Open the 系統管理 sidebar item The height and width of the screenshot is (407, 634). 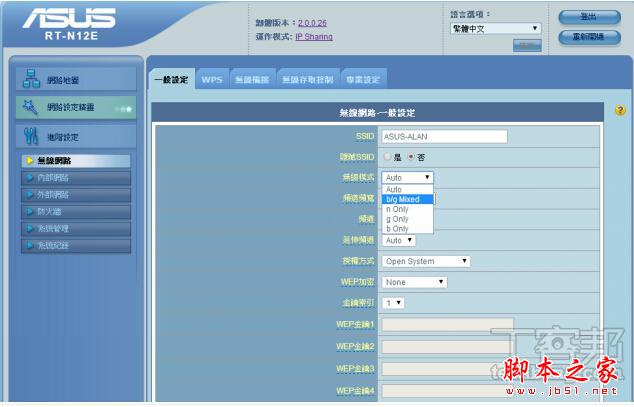[76, 229]
